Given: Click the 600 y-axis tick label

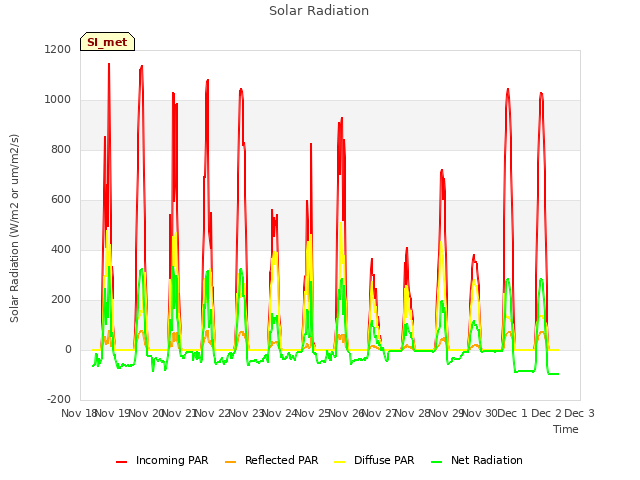Looking at the screenshot, I should pyautogui.click(x=61, y=200).
